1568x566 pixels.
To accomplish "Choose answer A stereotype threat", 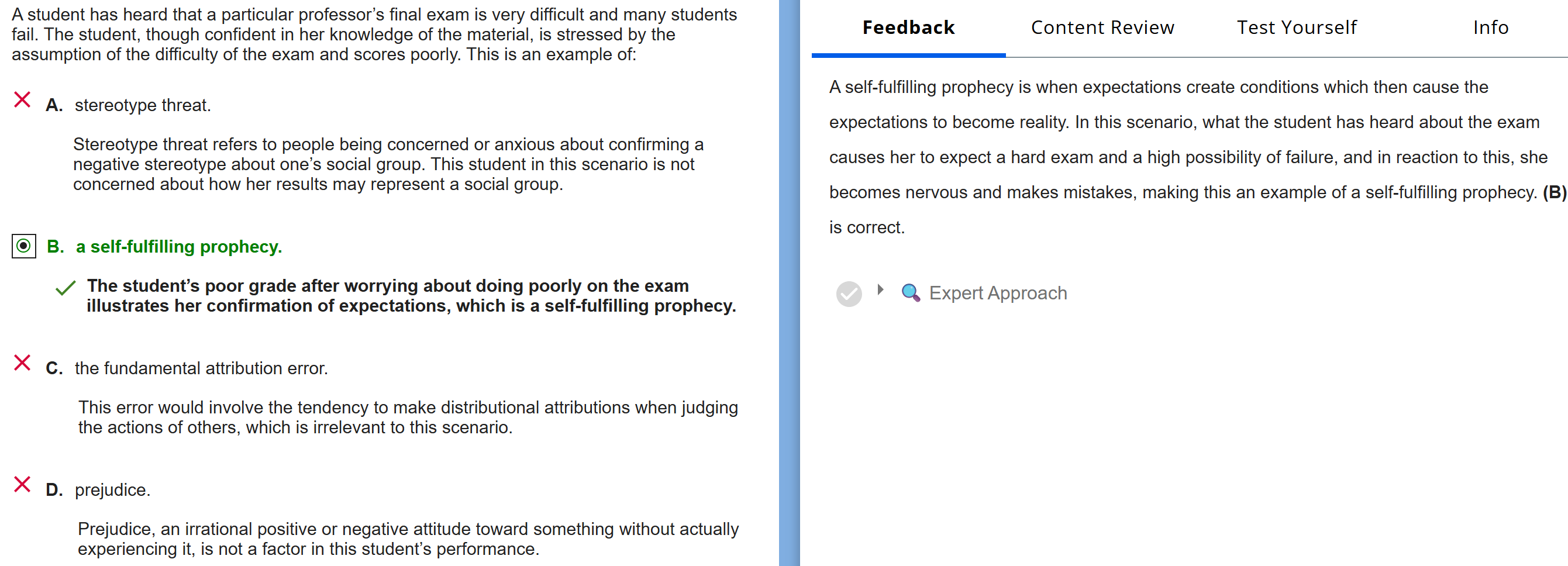I will (143, 105).
